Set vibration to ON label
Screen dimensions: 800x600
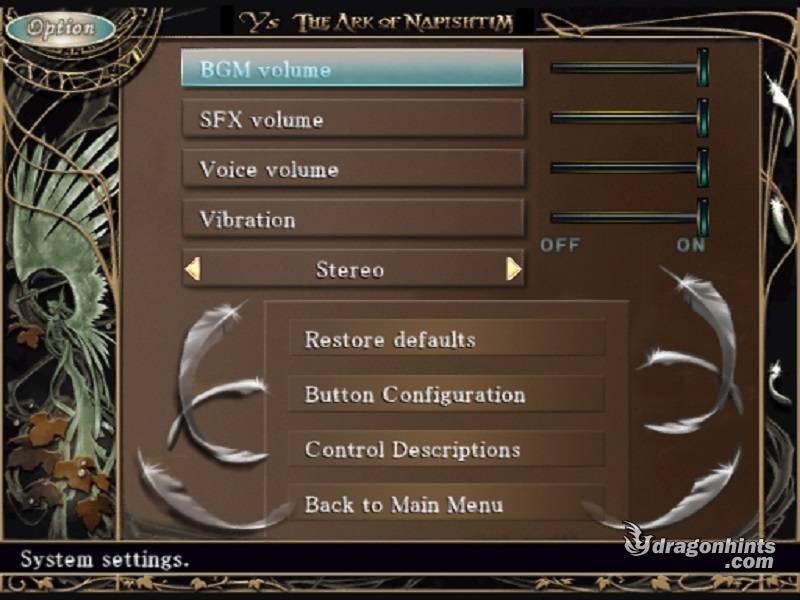(x=691, y=245)
